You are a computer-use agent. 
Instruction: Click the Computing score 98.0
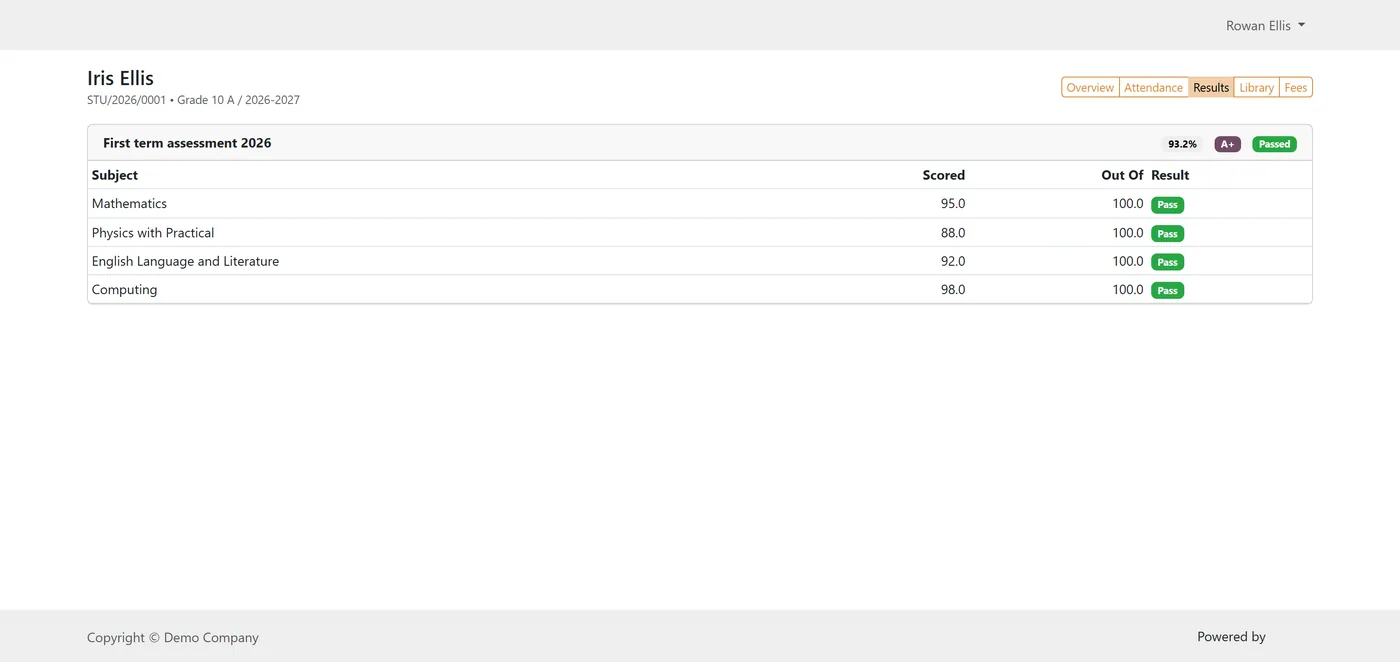(953, 290)
